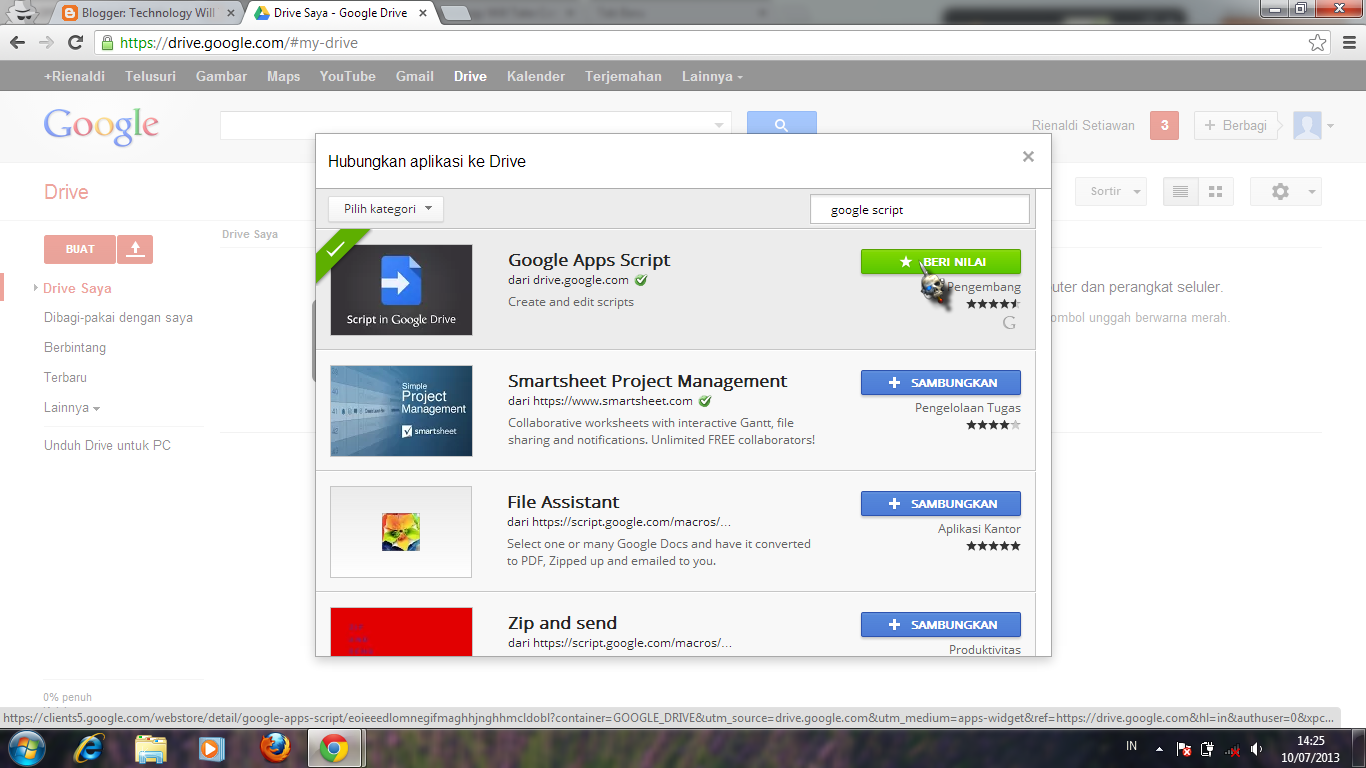Image resolution: width=1366 pixels, height=768 pixels.
Task: Connect File Assistant with SAMBUNGKAN
Action: 941,504
